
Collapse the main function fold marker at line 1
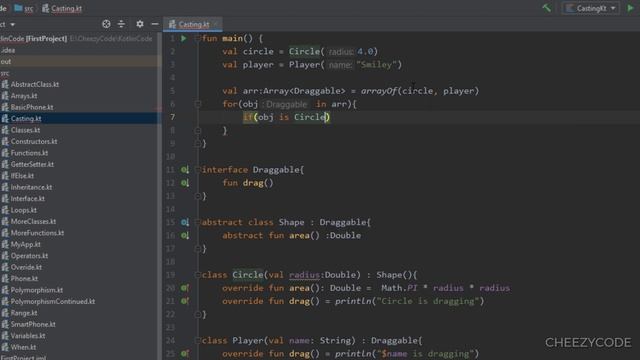198,38
